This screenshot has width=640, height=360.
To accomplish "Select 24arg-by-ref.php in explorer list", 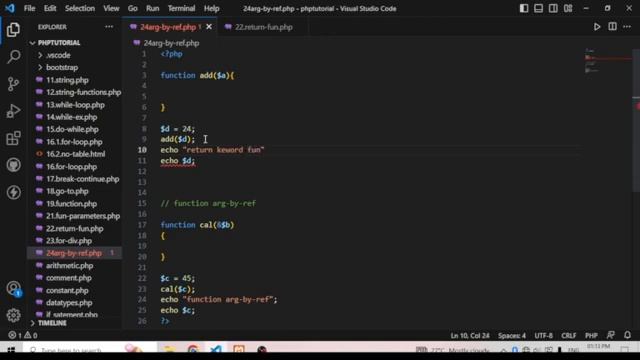I will point(74,253).
